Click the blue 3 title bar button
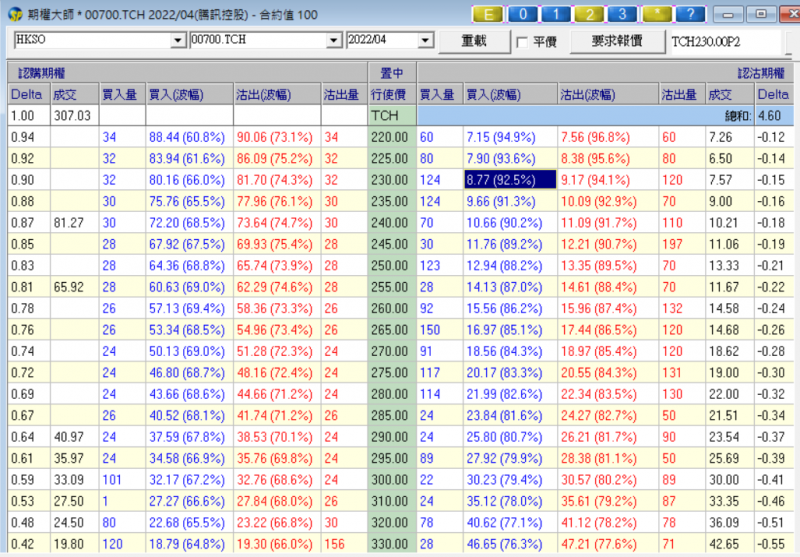Image resolution: width=800 pixels, height=557 pixels. tap(623, 15)
